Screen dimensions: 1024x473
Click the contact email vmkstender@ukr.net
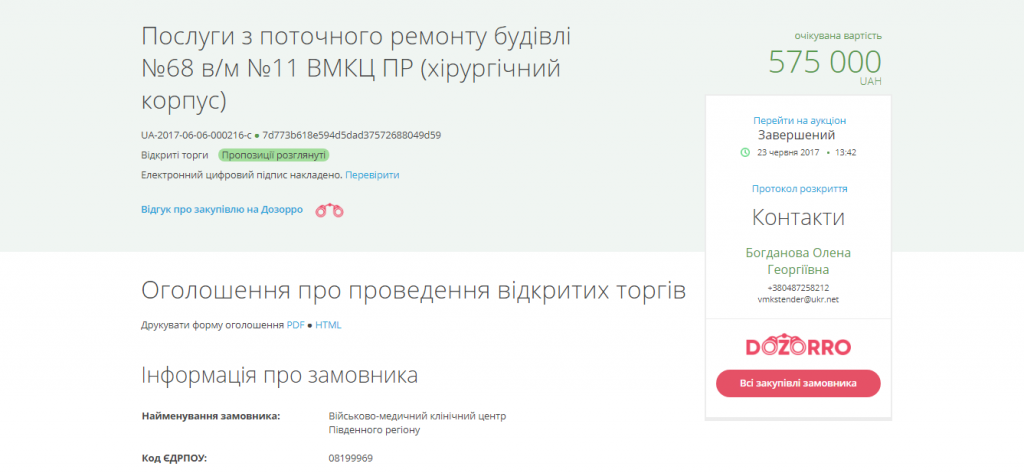[x=798, y=299]
